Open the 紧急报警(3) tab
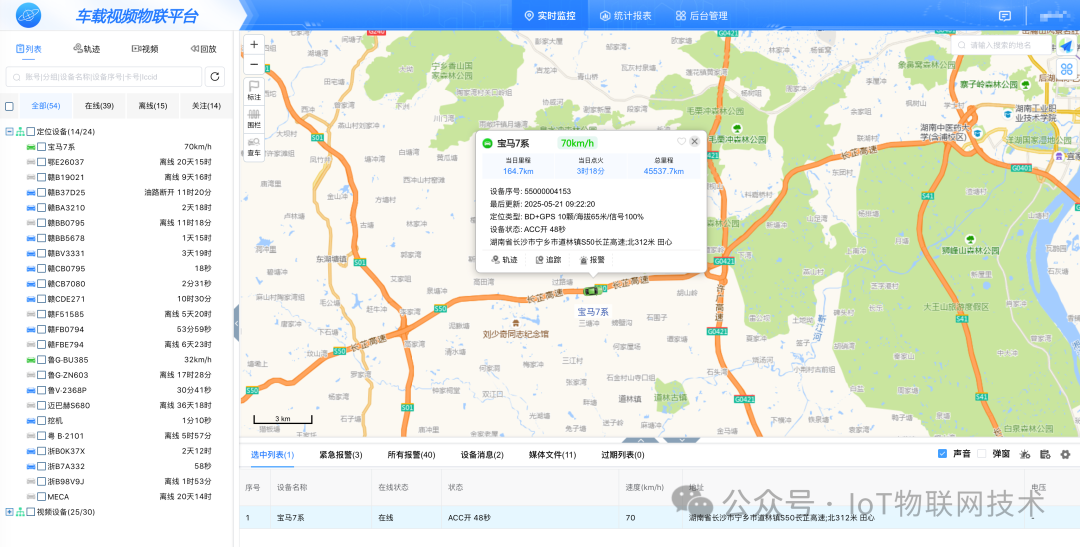 point(341,455)
